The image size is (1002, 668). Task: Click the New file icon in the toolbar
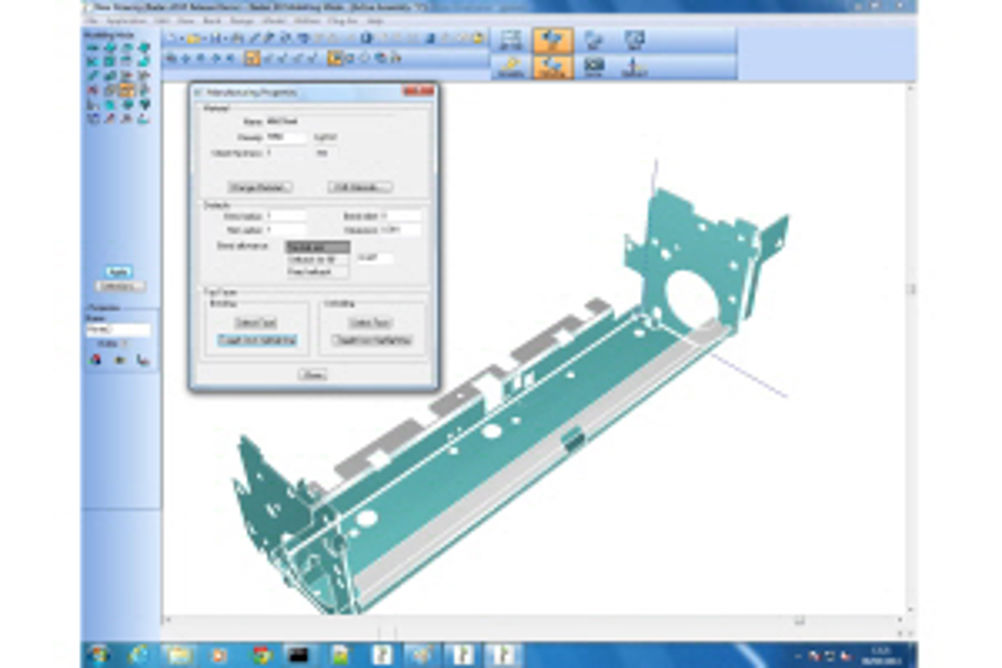(171, 39)
